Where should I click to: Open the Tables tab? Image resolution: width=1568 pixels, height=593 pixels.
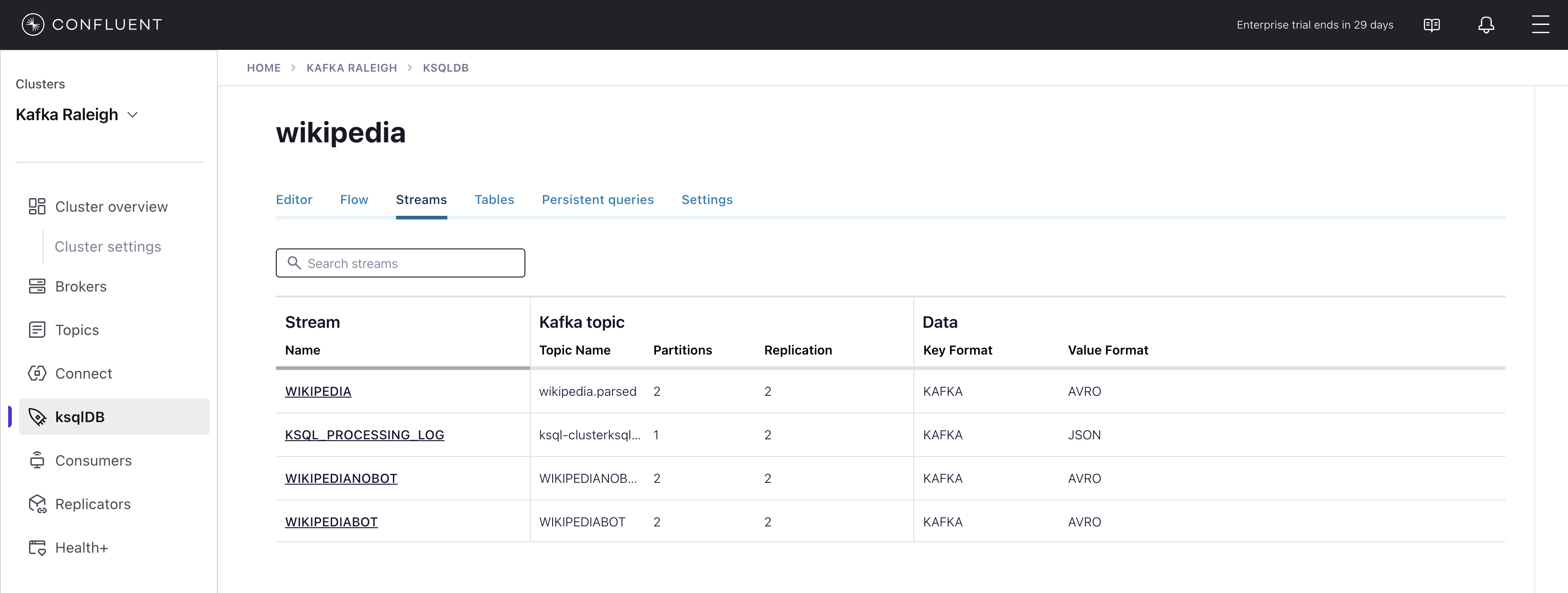coord(494,199)
